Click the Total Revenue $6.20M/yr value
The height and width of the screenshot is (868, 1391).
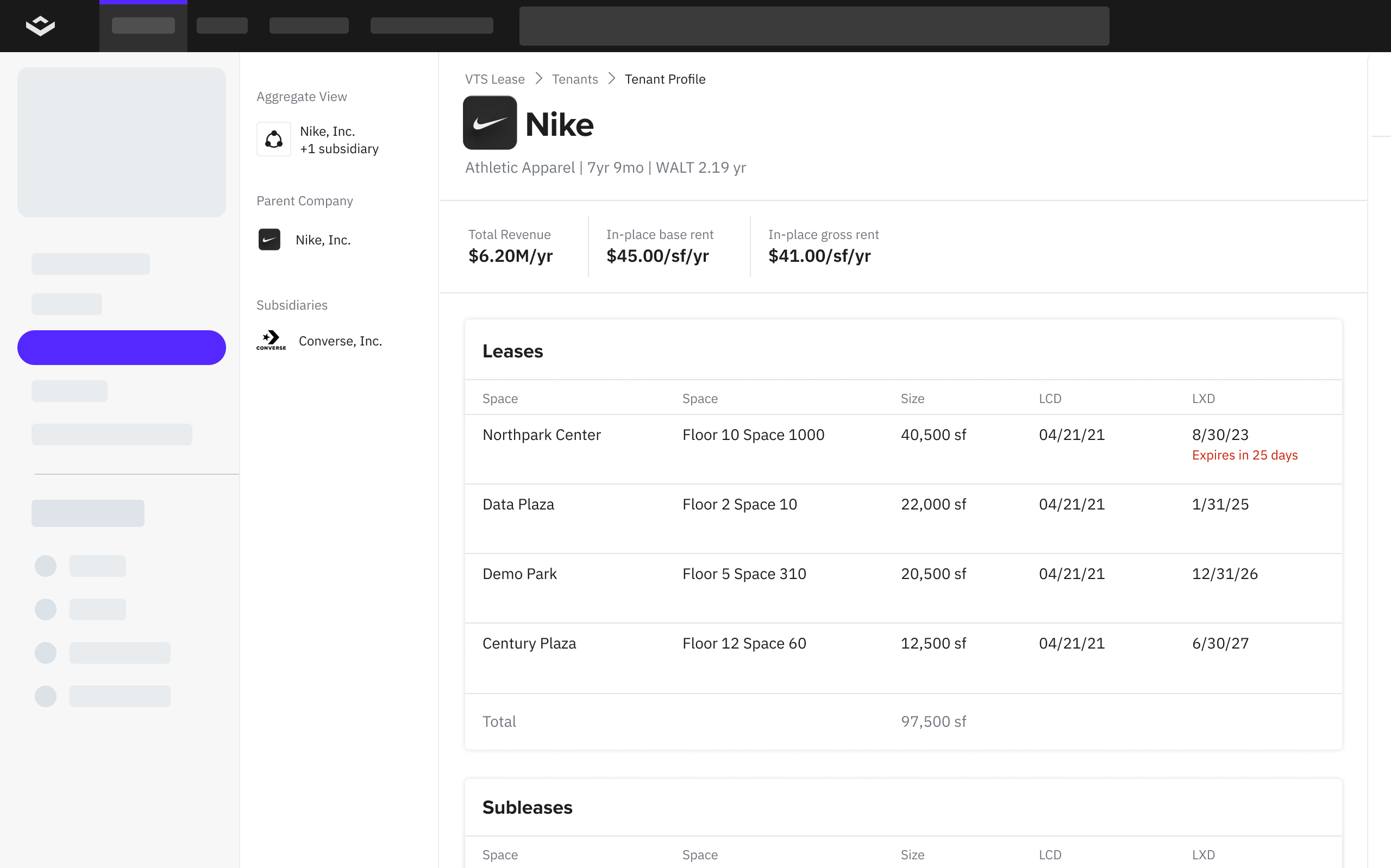tap(510, 255)
